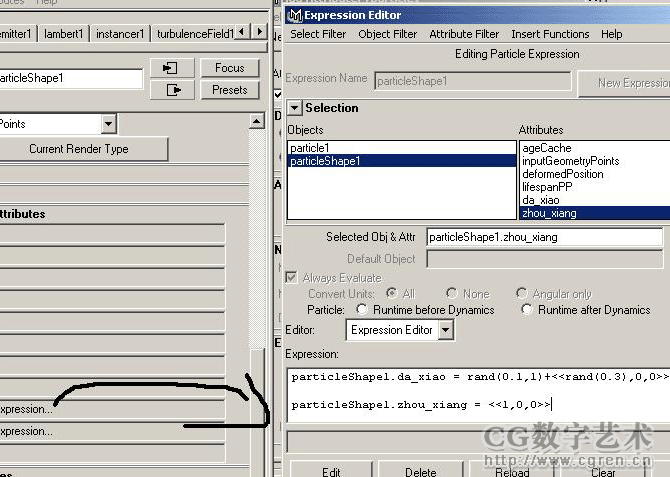Screen dimensions: 670x477
Task: Click the upper Expression... attribute field
Action: [x=112, y=409]
